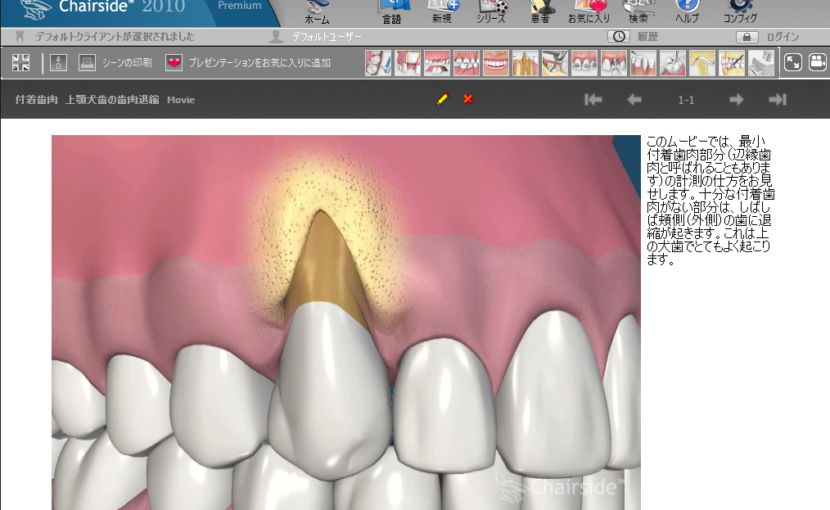Click the 検索 (Search) icon

(x=638, y=11)
